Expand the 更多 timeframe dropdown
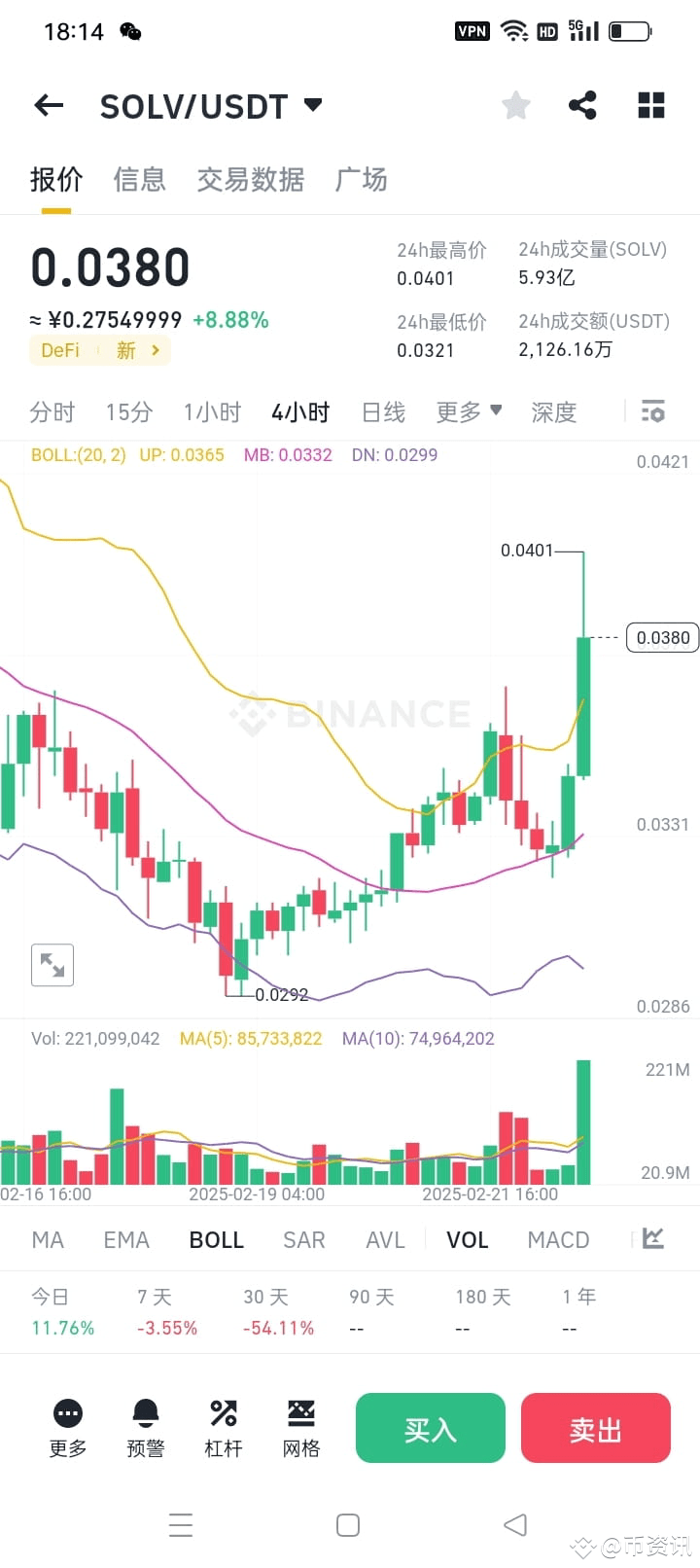 (467, 411)
